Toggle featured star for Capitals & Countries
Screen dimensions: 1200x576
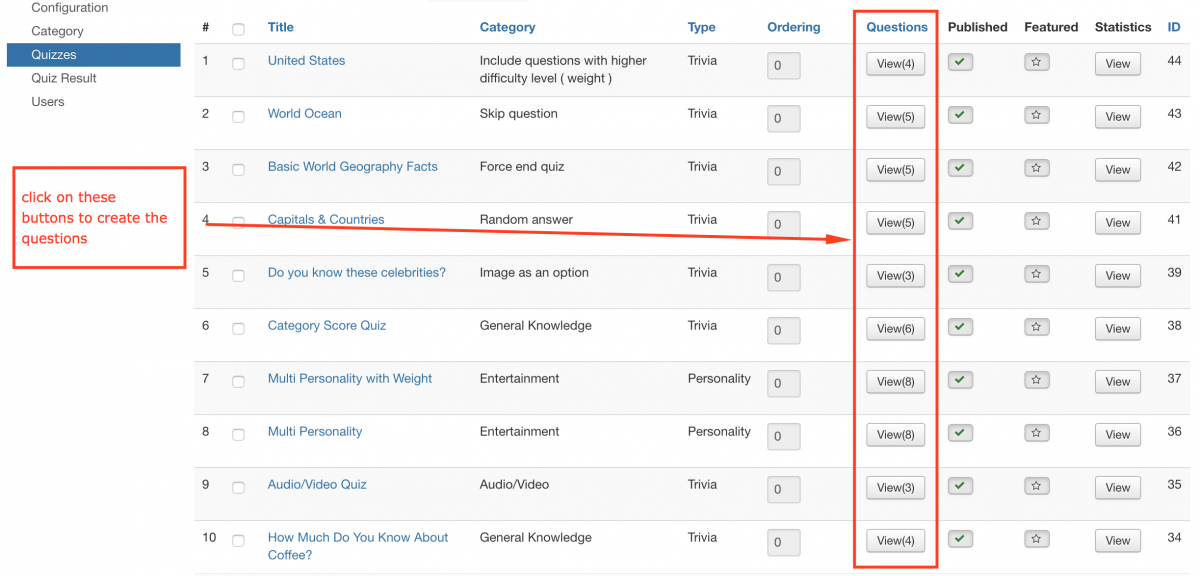coord(1036,221)
